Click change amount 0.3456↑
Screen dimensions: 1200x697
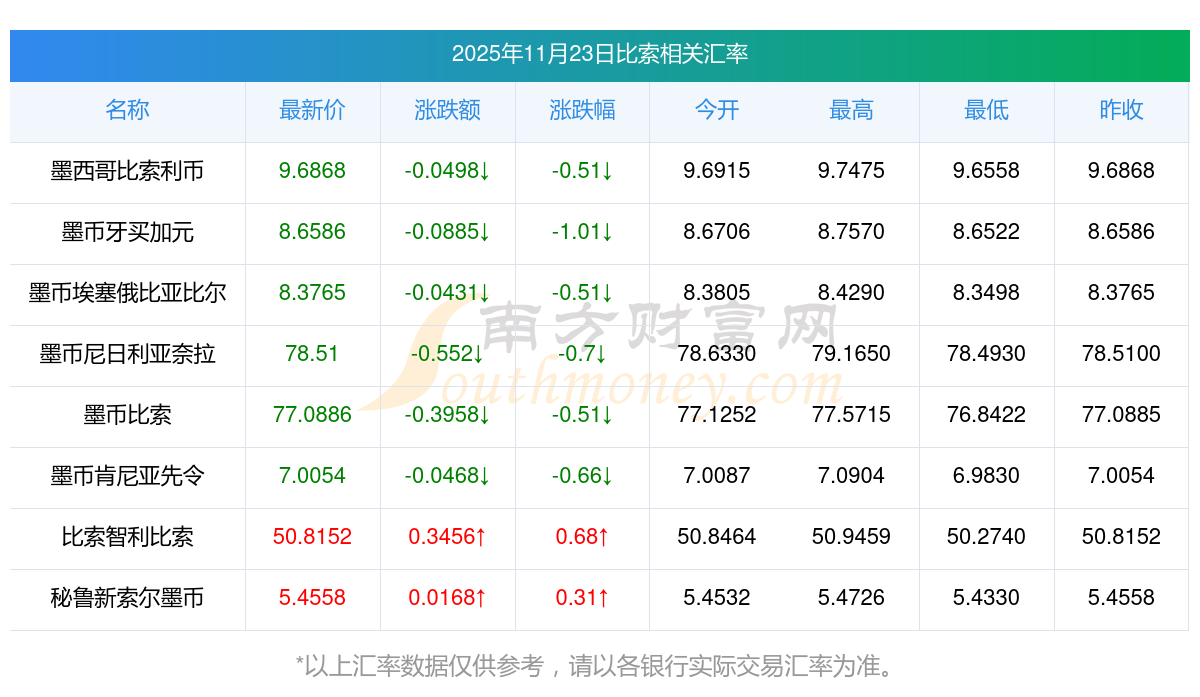tap(448, 537)
